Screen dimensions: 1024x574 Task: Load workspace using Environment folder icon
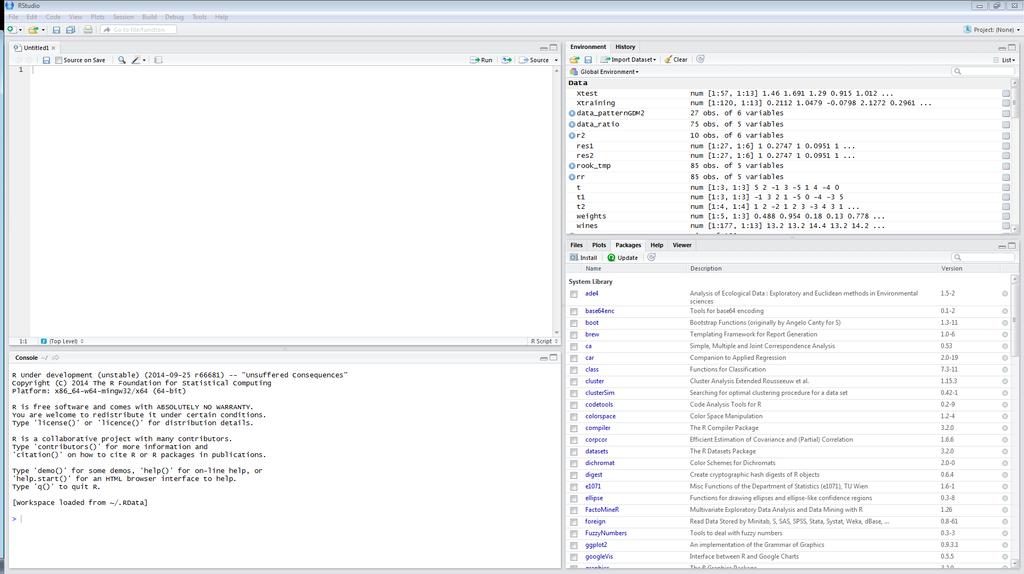point(575,59)
